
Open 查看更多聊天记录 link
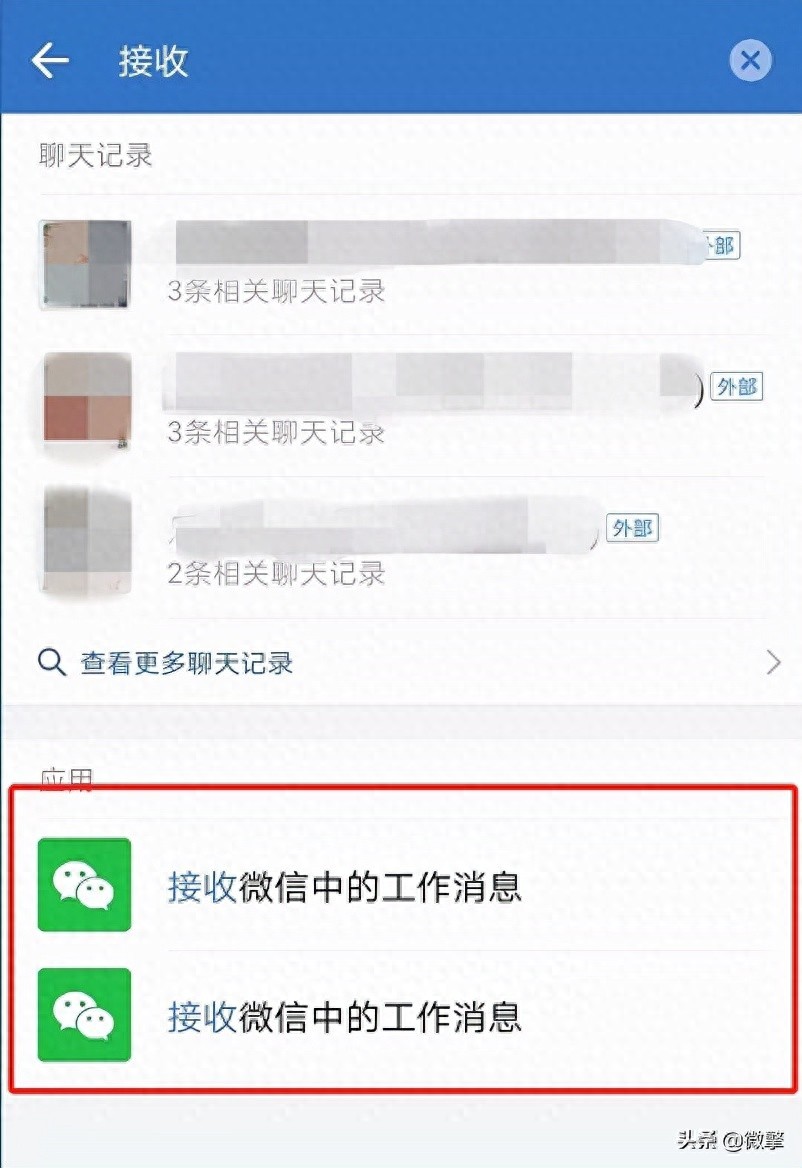click(186, 662)
